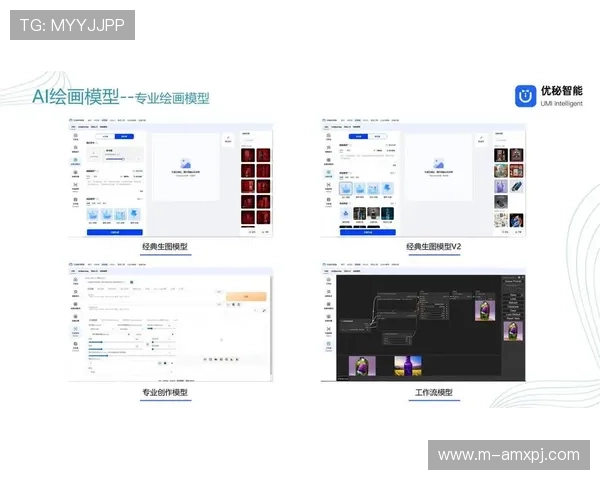The width and height of the screenshot is (600, 480).
Task: Open top-left red history thumbnail in 经典生图模型 screenshot
Action: tap(248, 155)
